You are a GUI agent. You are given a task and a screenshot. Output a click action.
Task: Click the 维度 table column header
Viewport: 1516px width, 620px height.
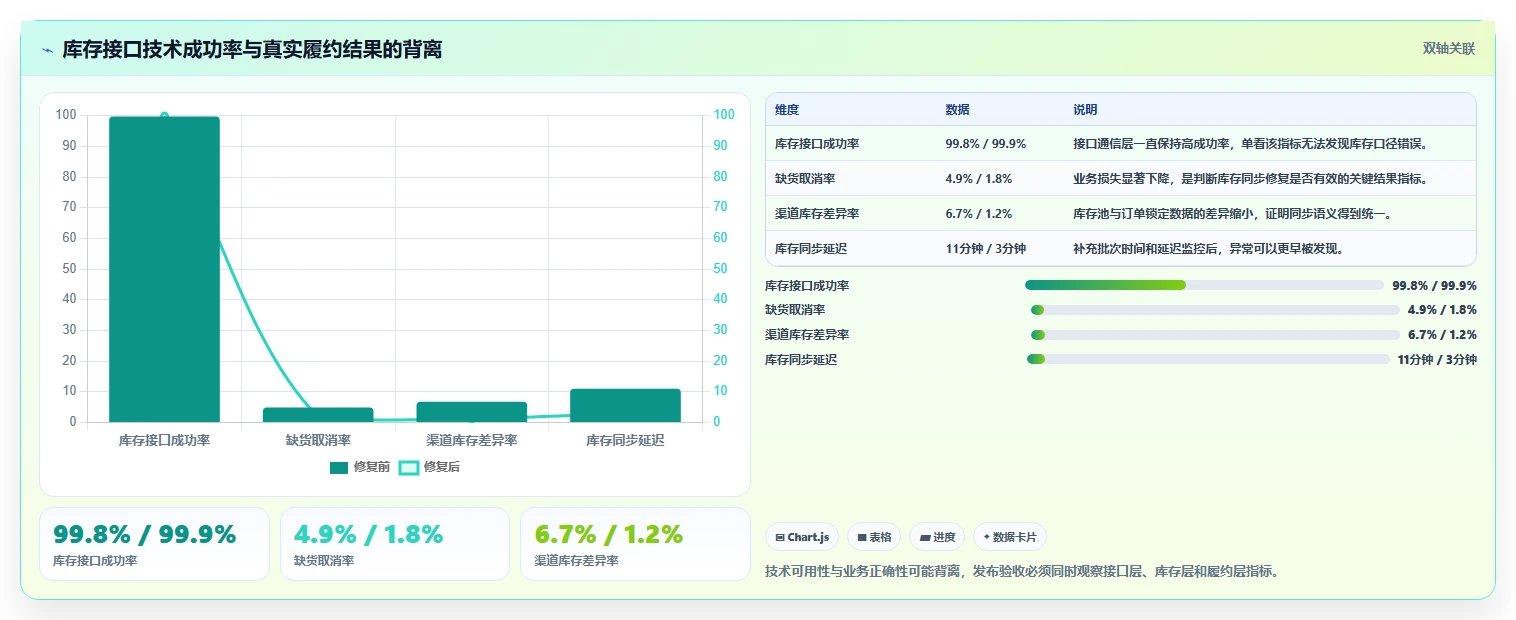pos(787,110)
